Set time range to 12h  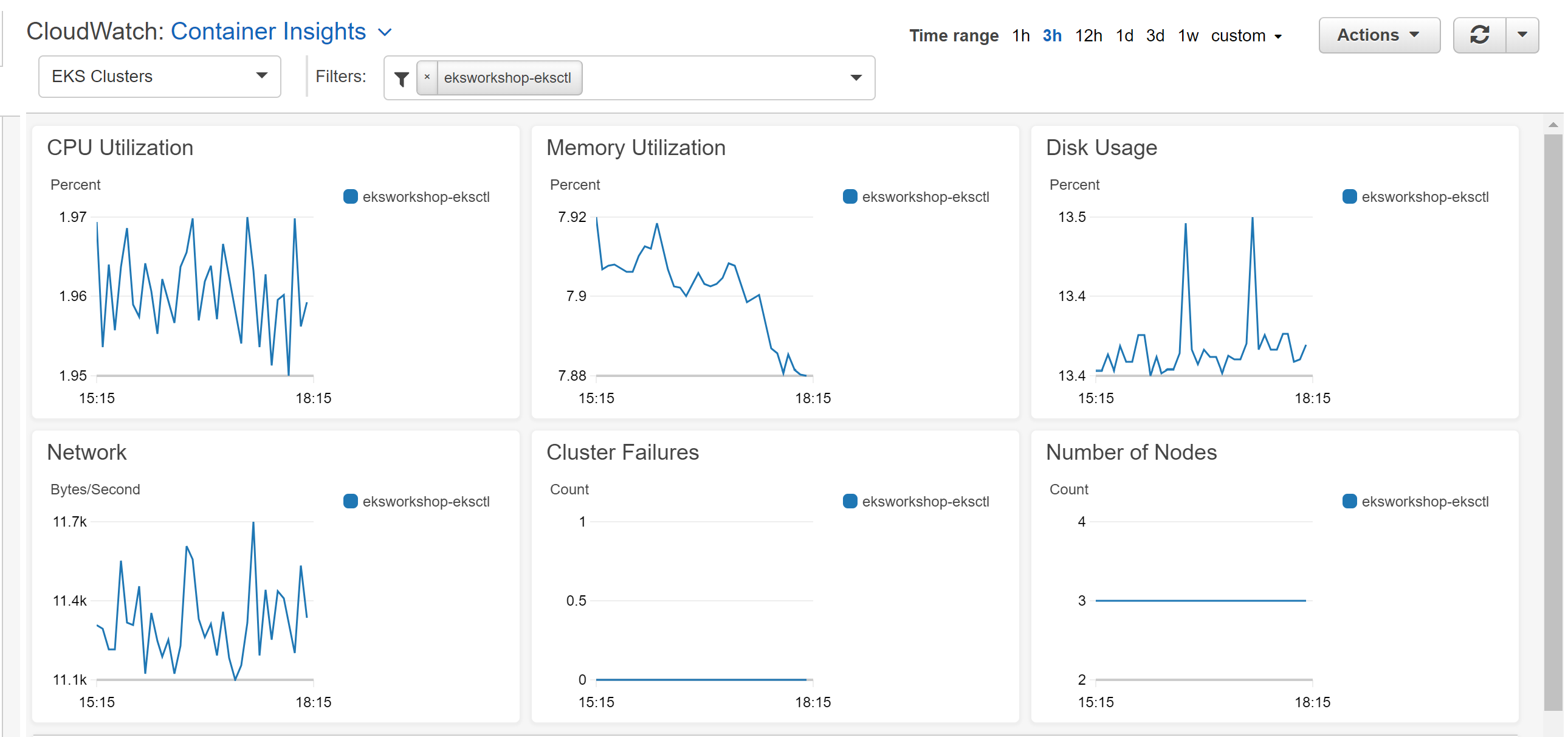(1088, 36)
